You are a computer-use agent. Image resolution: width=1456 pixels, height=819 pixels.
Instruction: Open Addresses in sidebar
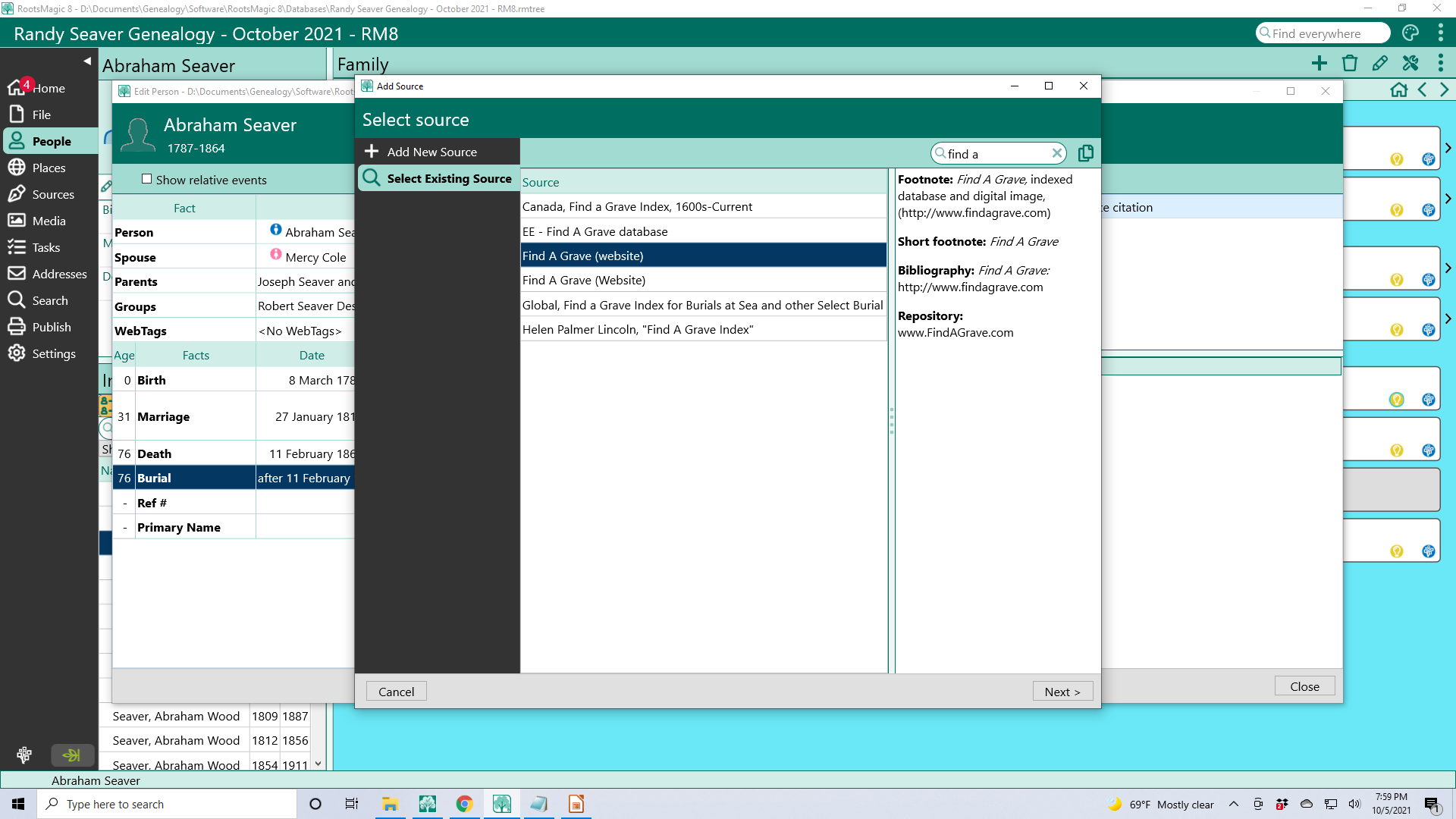click(x=49, y=274)
